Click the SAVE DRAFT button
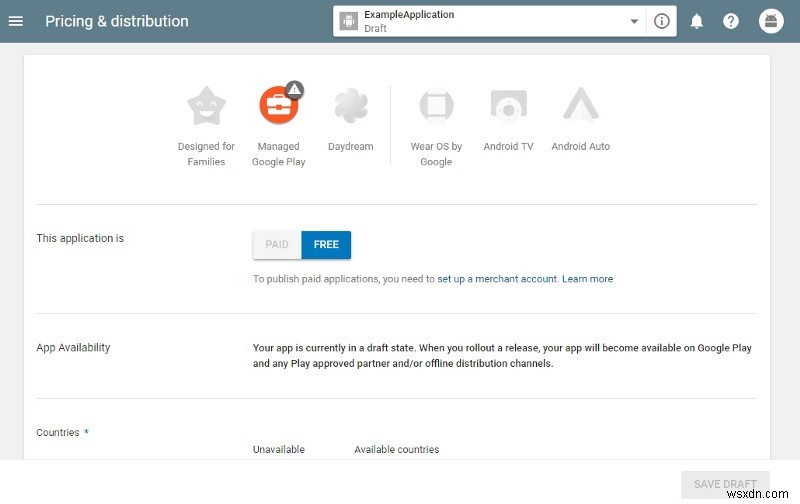 tap(725, 484)
